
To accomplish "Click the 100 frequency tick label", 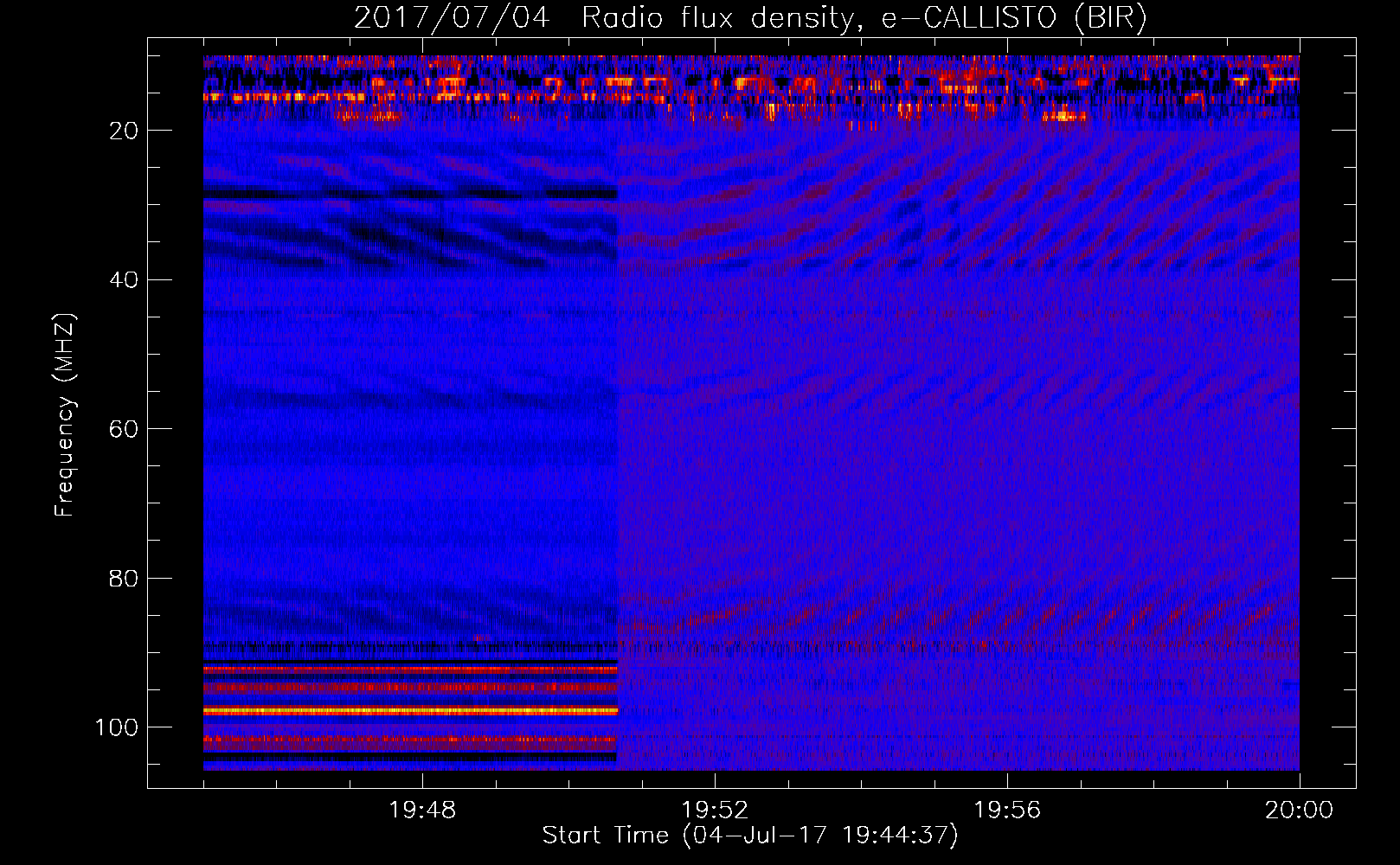I will coord(117,727).
